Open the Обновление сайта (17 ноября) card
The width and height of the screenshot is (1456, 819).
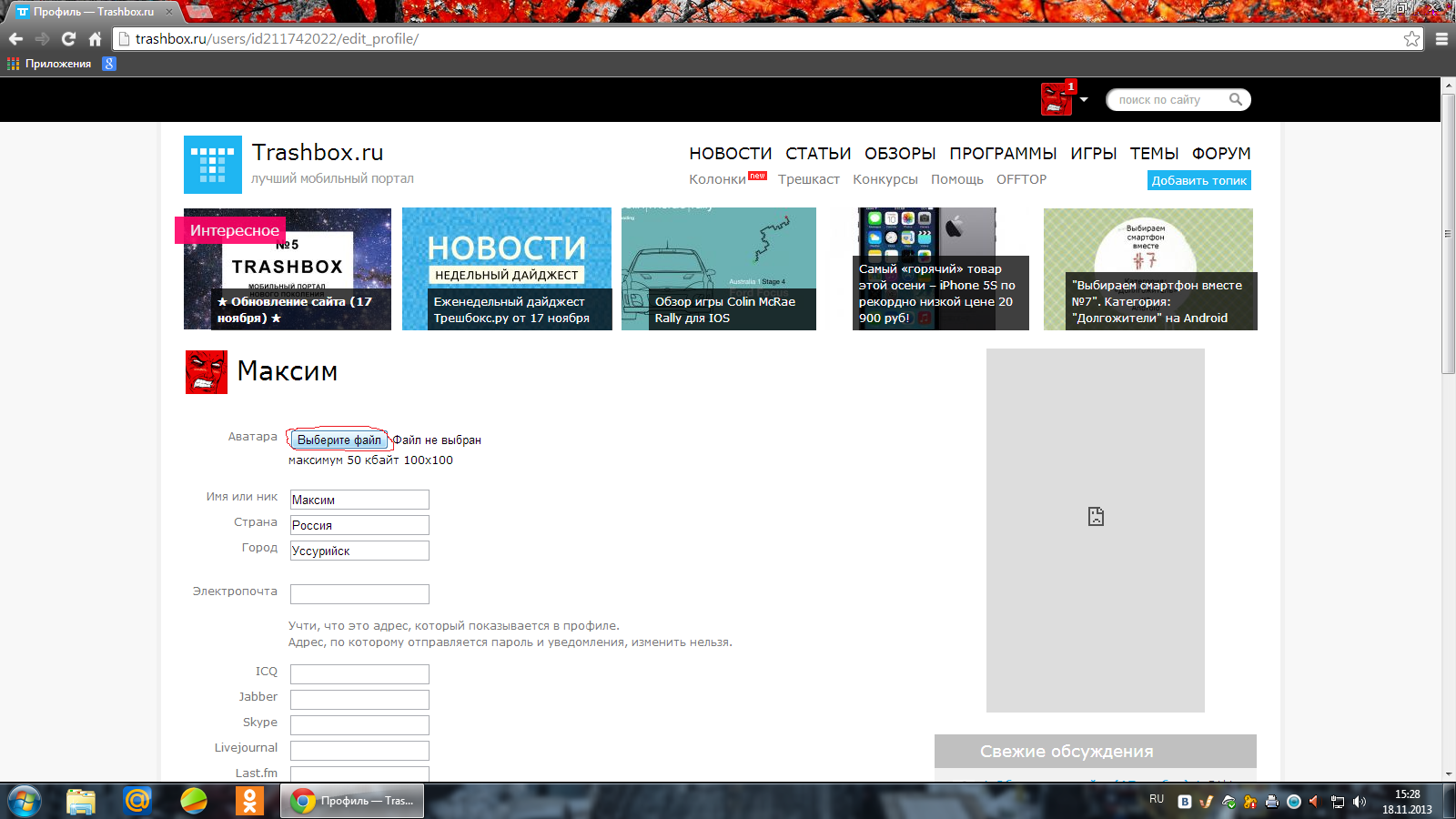[x=288, y=269]
